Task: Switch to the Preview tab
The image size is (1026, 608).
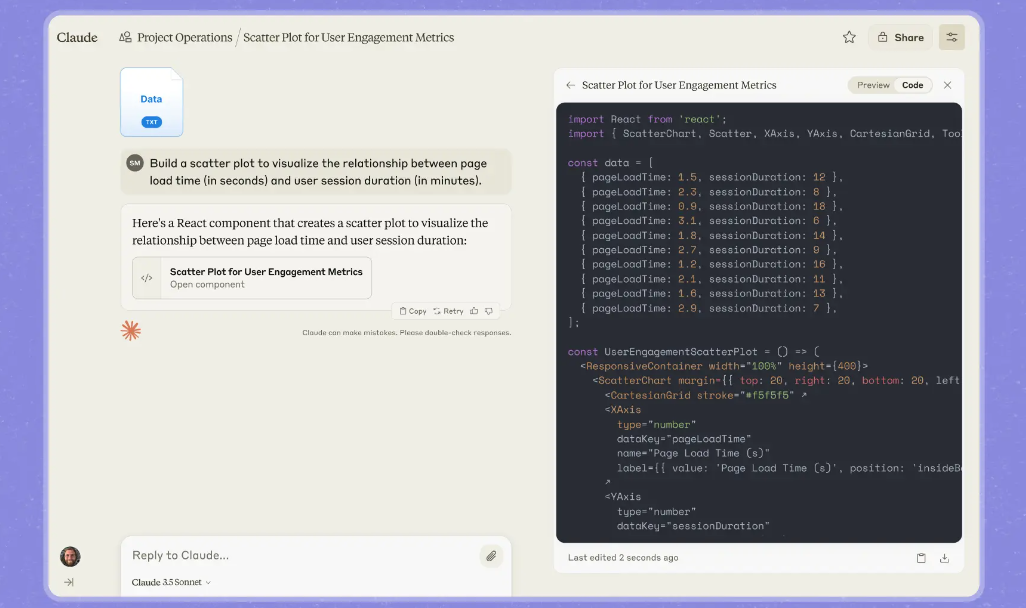Action: [x=873, y=85]
